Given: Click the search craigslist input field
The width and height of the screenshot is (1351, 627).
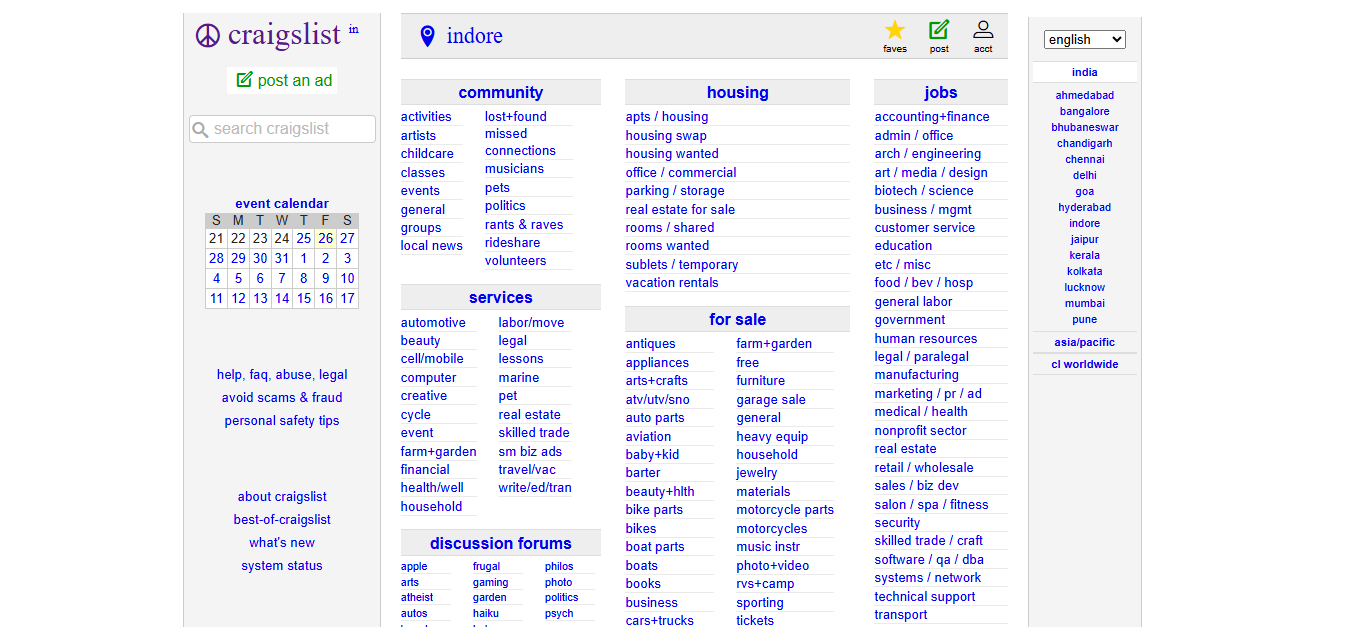Looking at the screenshot, I should [x=290, y=129].
